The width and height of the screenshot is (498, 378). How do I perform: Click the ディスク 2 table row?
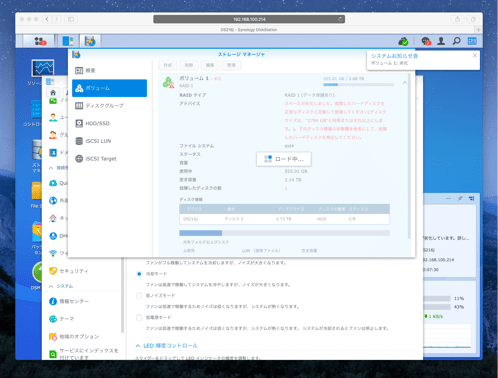tap(284, 219)
